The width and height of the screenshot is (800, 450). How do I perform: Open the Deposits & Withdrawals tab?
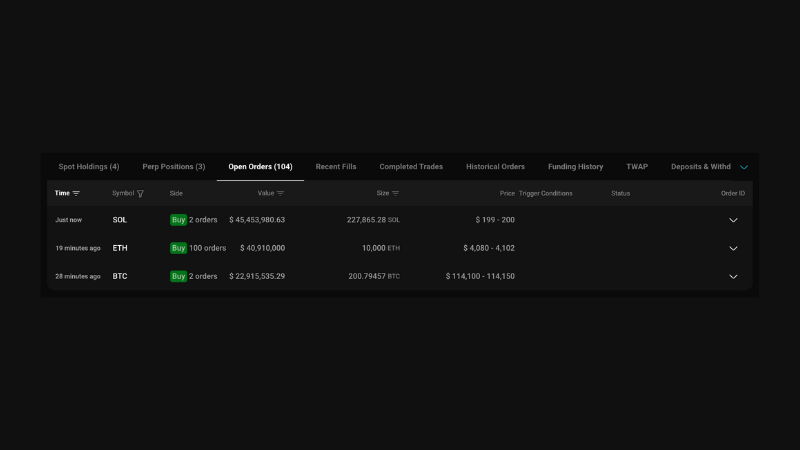tap(700, 167)
